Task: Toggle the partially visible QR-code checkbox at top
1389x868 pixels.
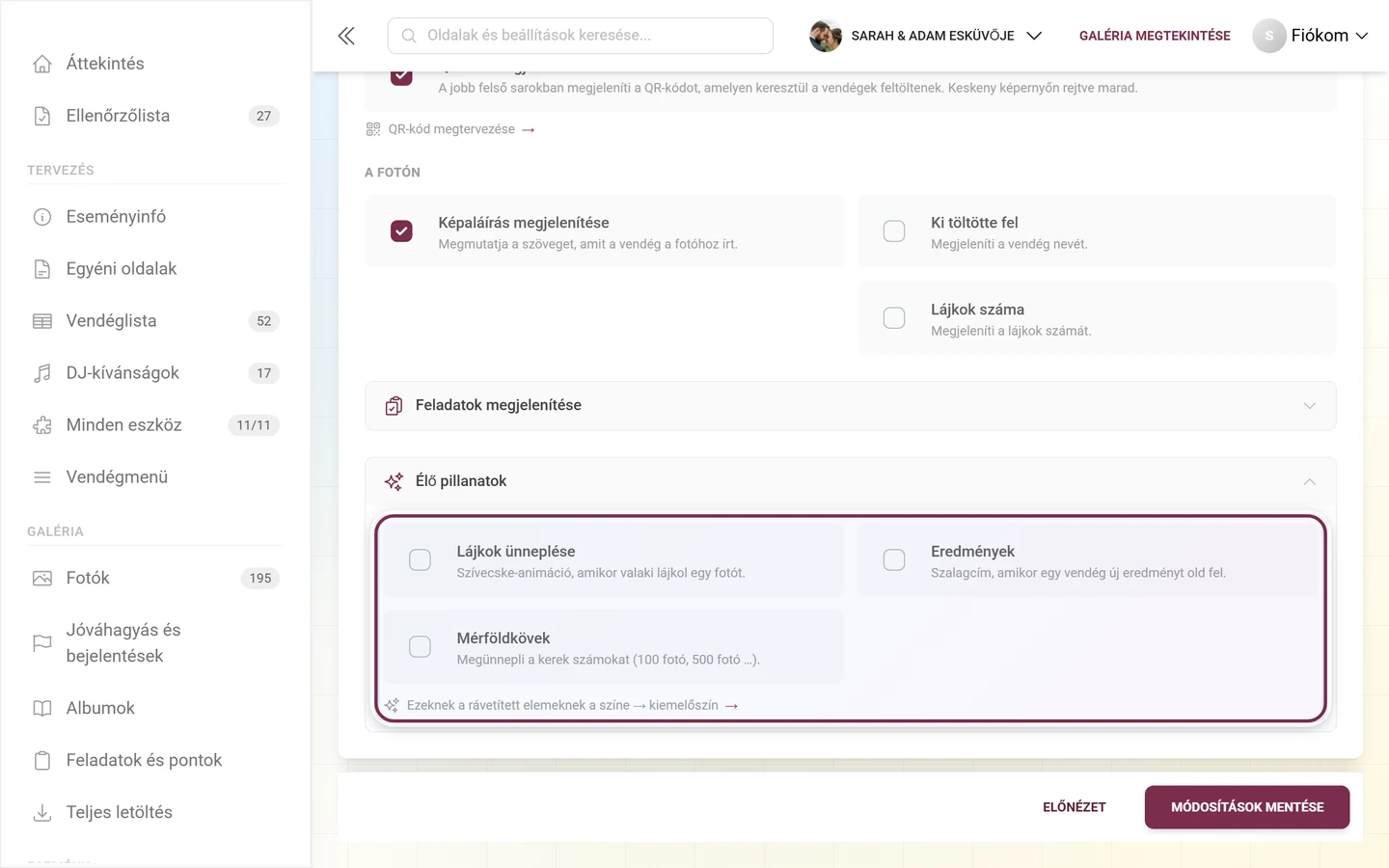Action: [401, 76]
